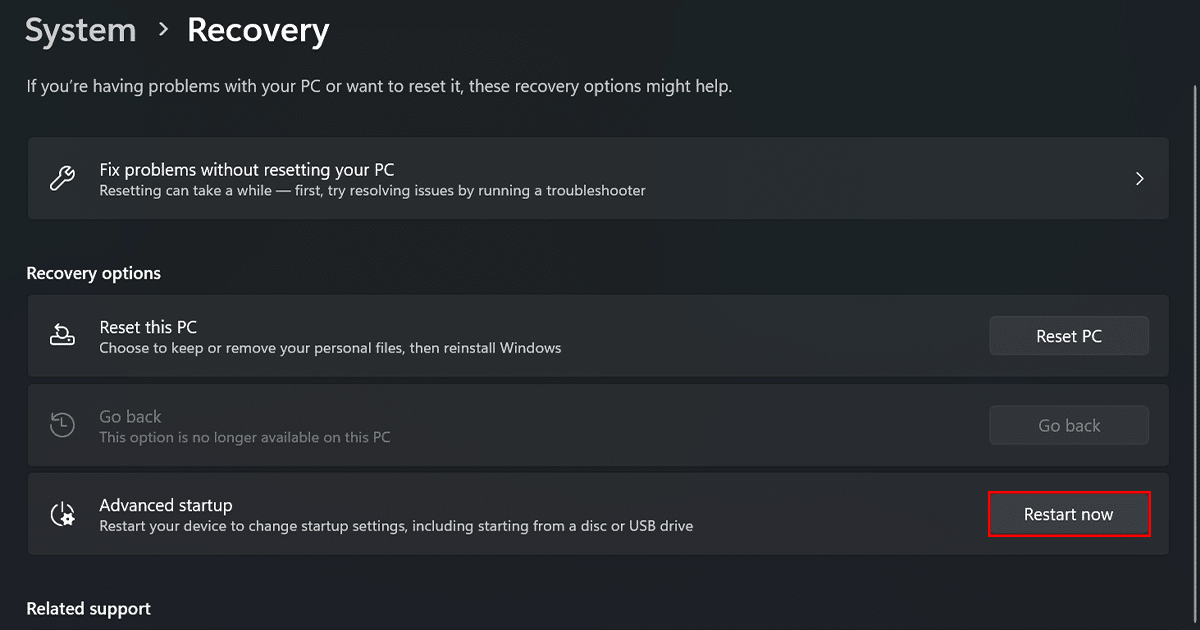
Task: Click the Recovery page heading
Action: click(258, 31)
